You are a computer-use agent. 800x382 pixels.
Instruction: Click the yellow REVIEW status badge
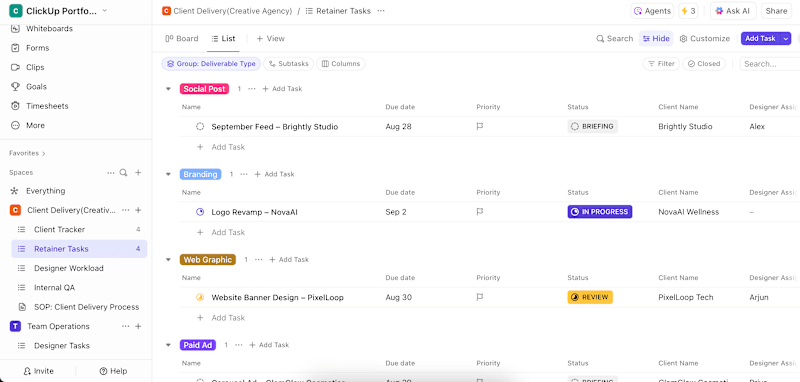click(x=590, y=297)
